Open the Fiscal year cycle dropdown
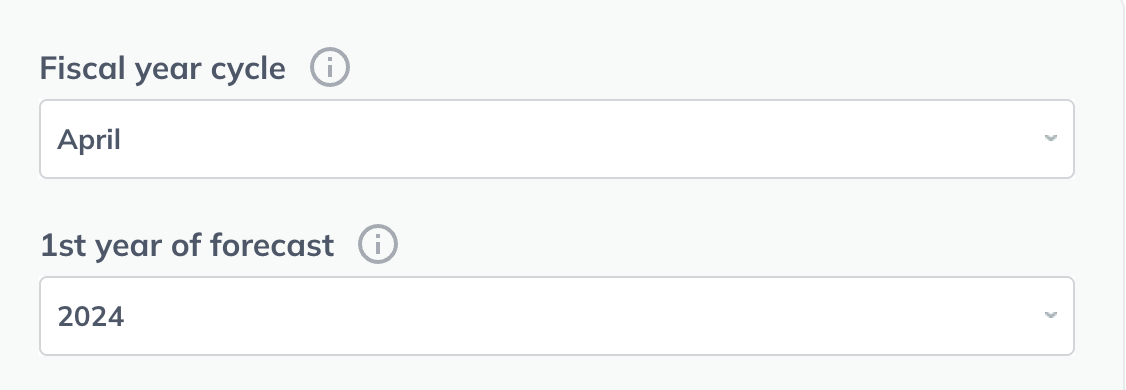Image resolution: width=1126 pixels, height=390 pixels. [x=557, y=139]
